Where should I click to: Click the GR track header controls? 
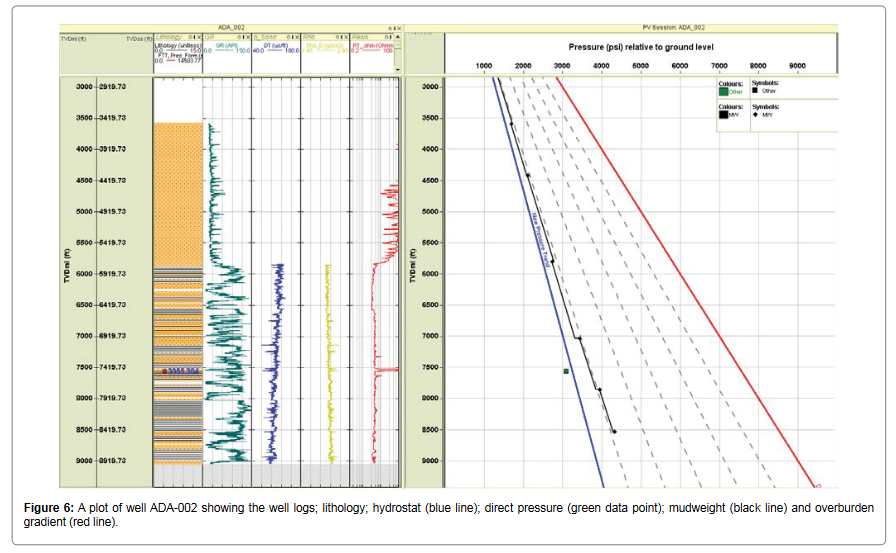(x=241, y=38)
